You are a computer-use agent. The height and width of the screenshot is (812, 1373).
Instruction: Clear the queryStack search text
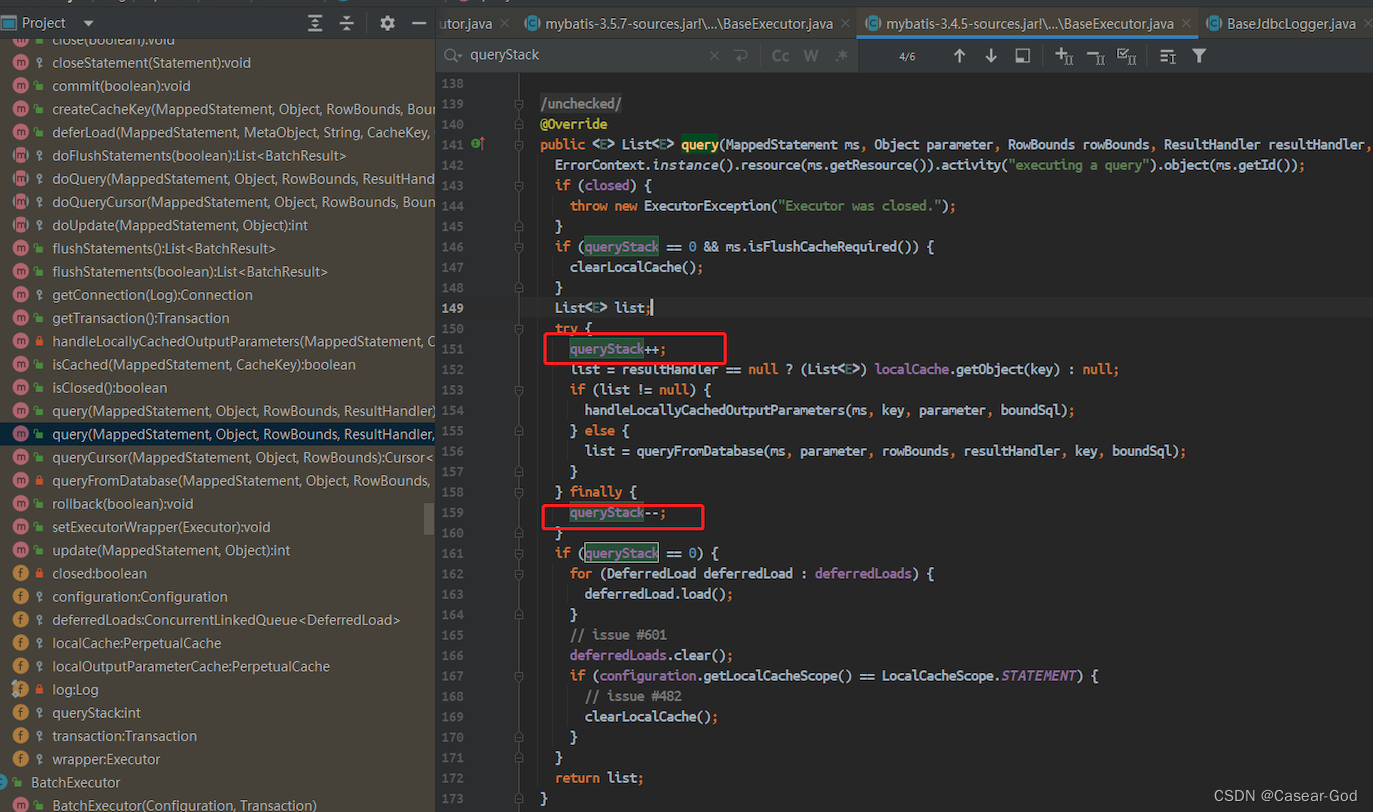coord(714,56)
